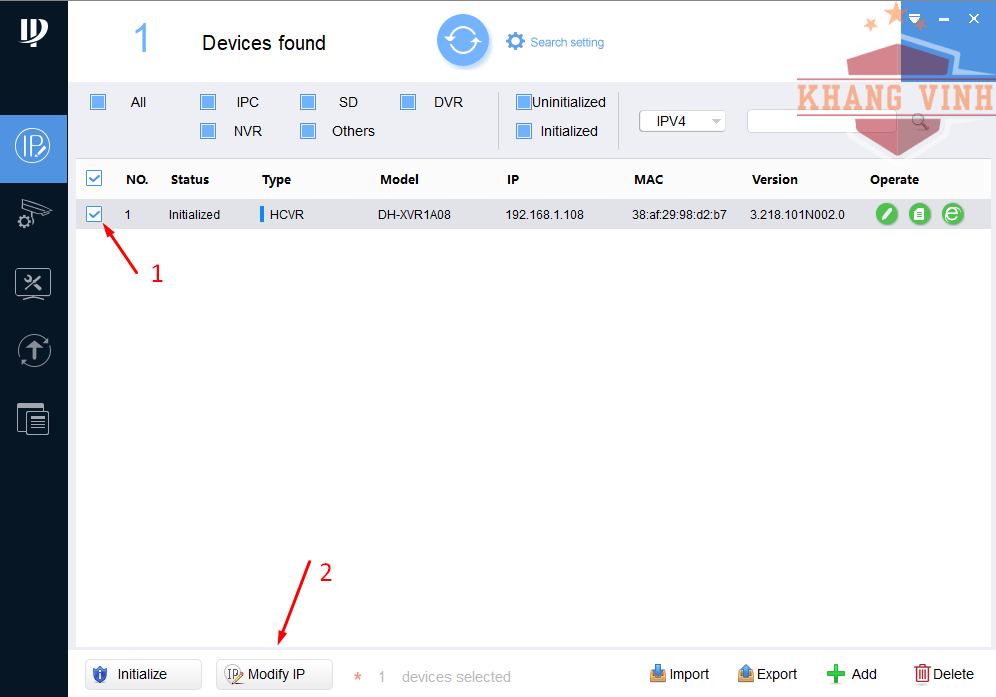996x697 pixels.
Task: Sort by the MAC column header
Action: (649, 179)
